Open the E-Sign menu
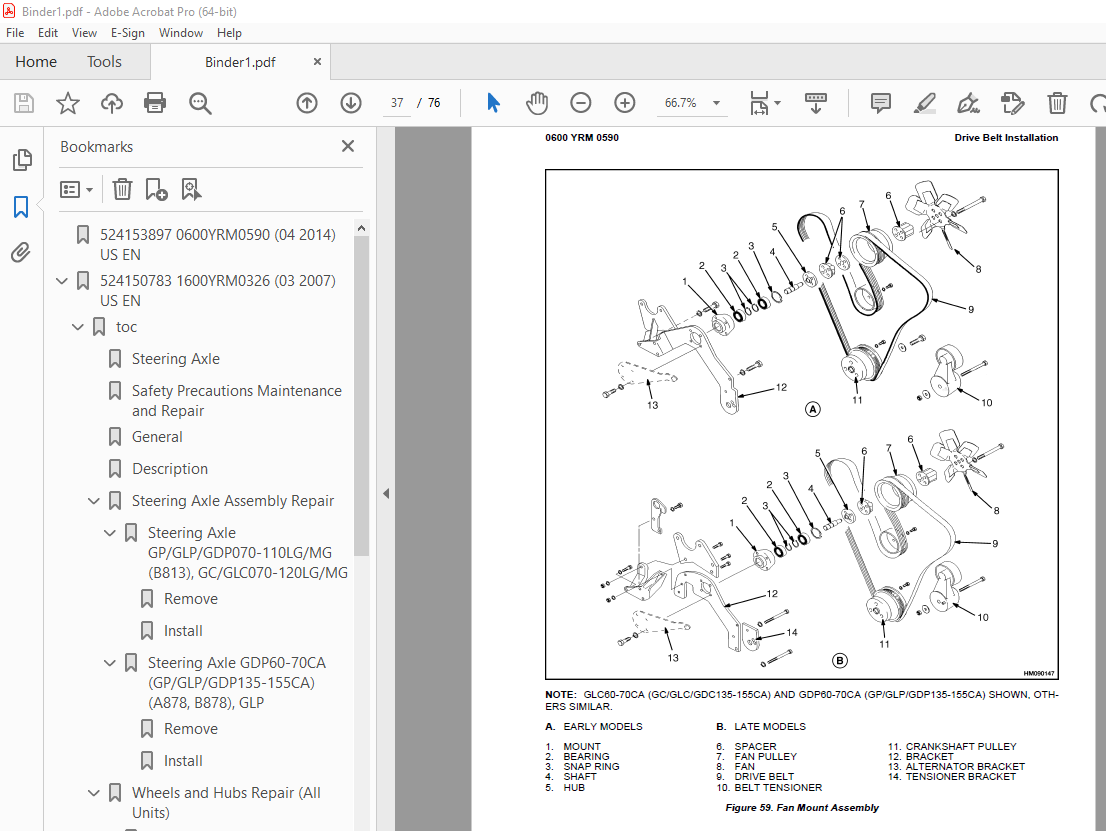1106x831 pixels. coord(128,32)
